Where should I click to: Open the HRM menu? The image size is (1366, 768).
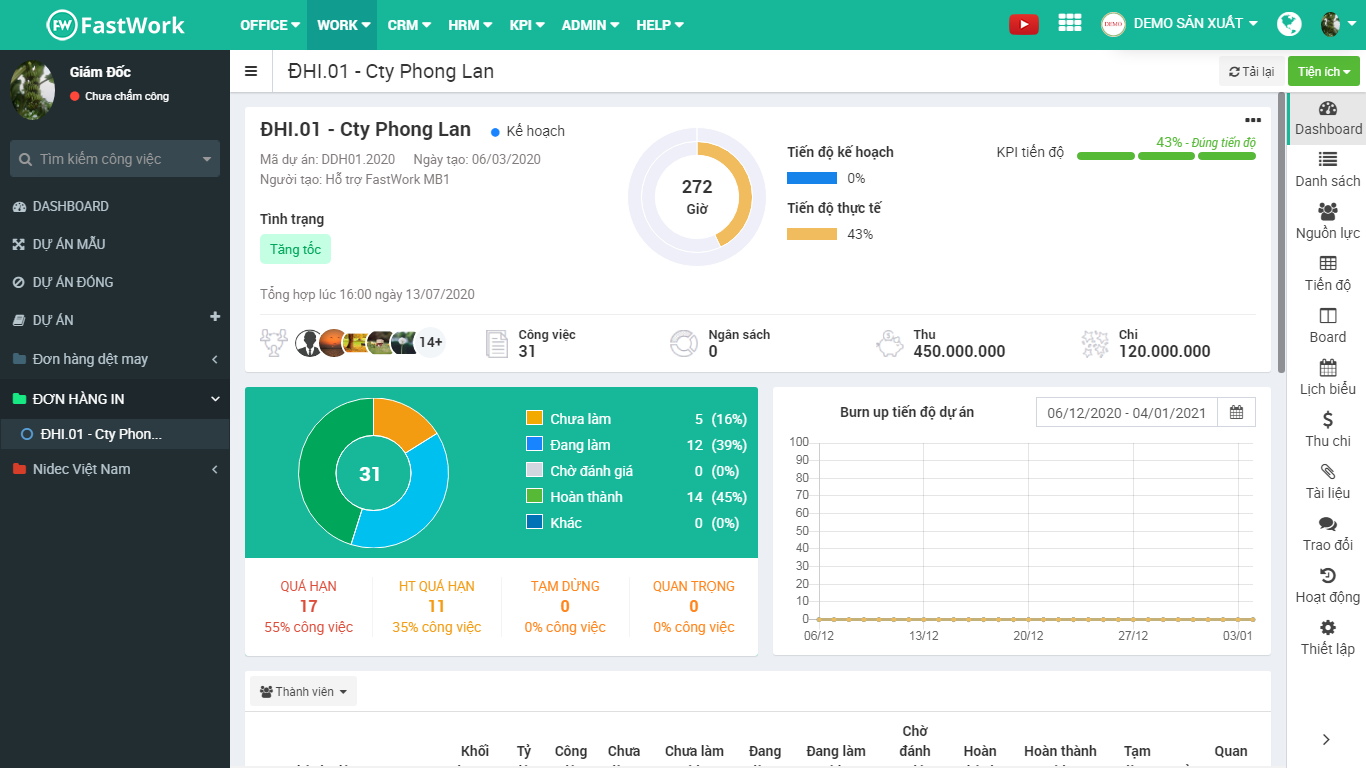[x=470, y=25]
